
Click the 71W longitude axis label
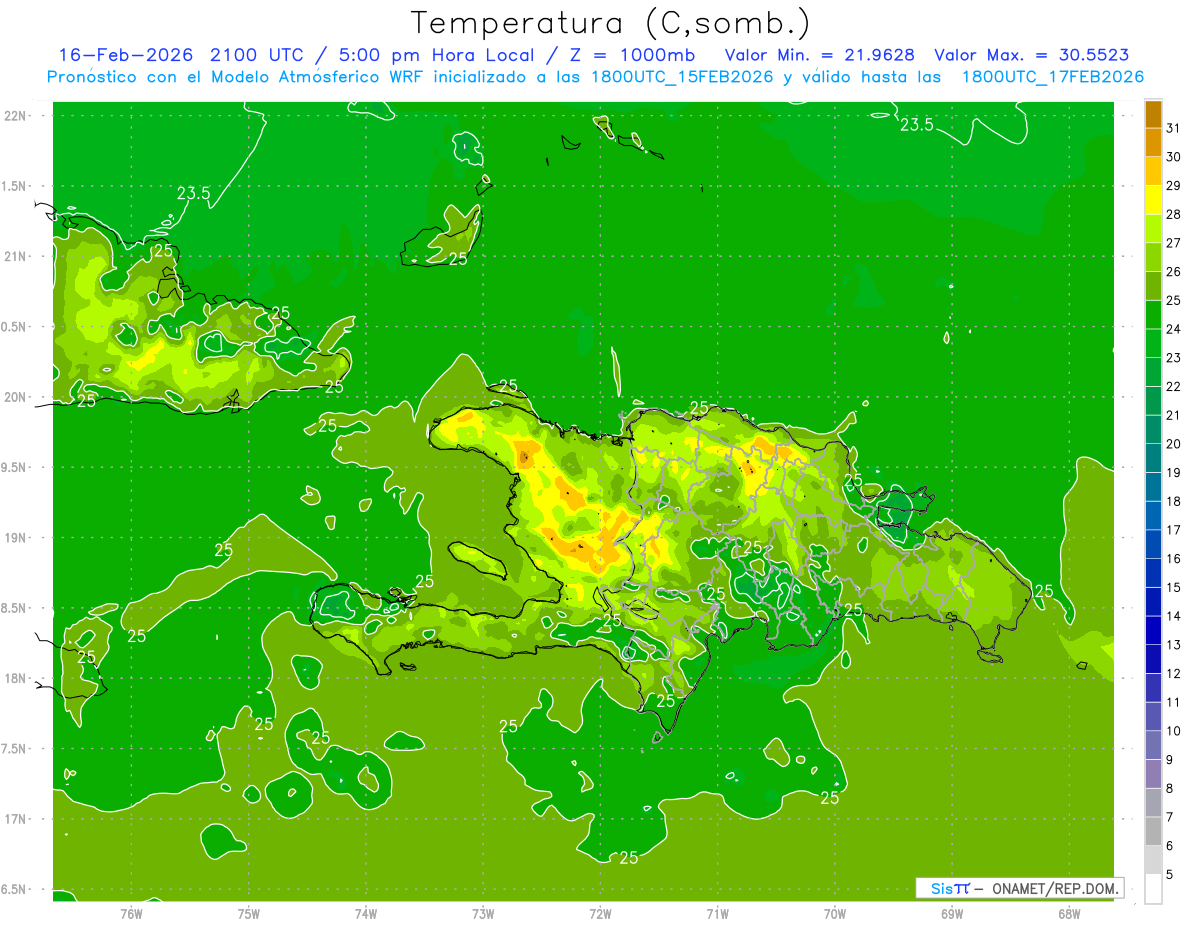717,913
